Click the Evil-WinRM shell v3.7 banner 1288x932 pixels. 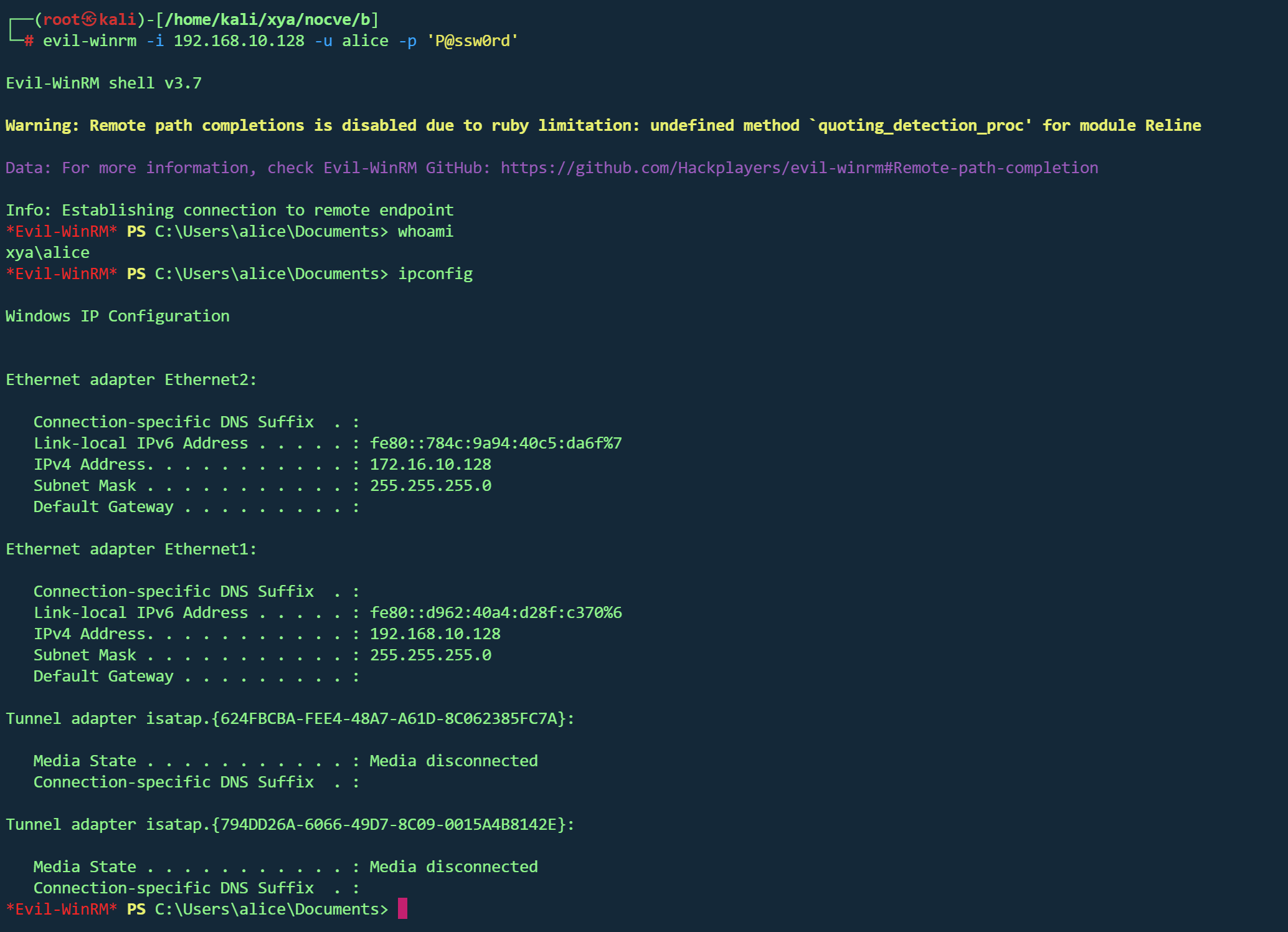[x=103, y=83]
